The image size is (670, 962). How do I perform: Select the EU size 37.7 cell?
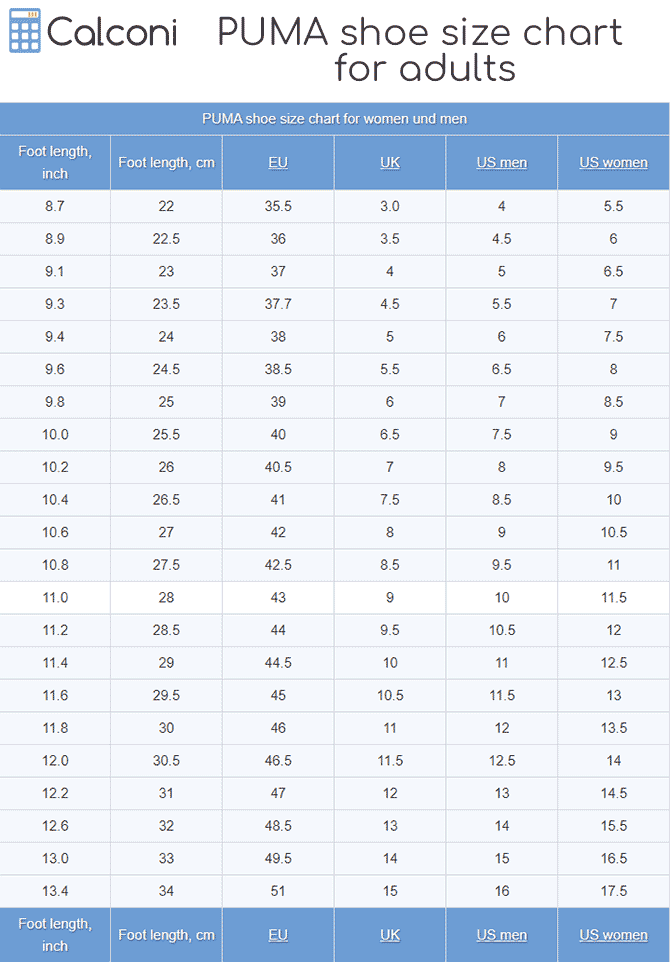(278, 304)
